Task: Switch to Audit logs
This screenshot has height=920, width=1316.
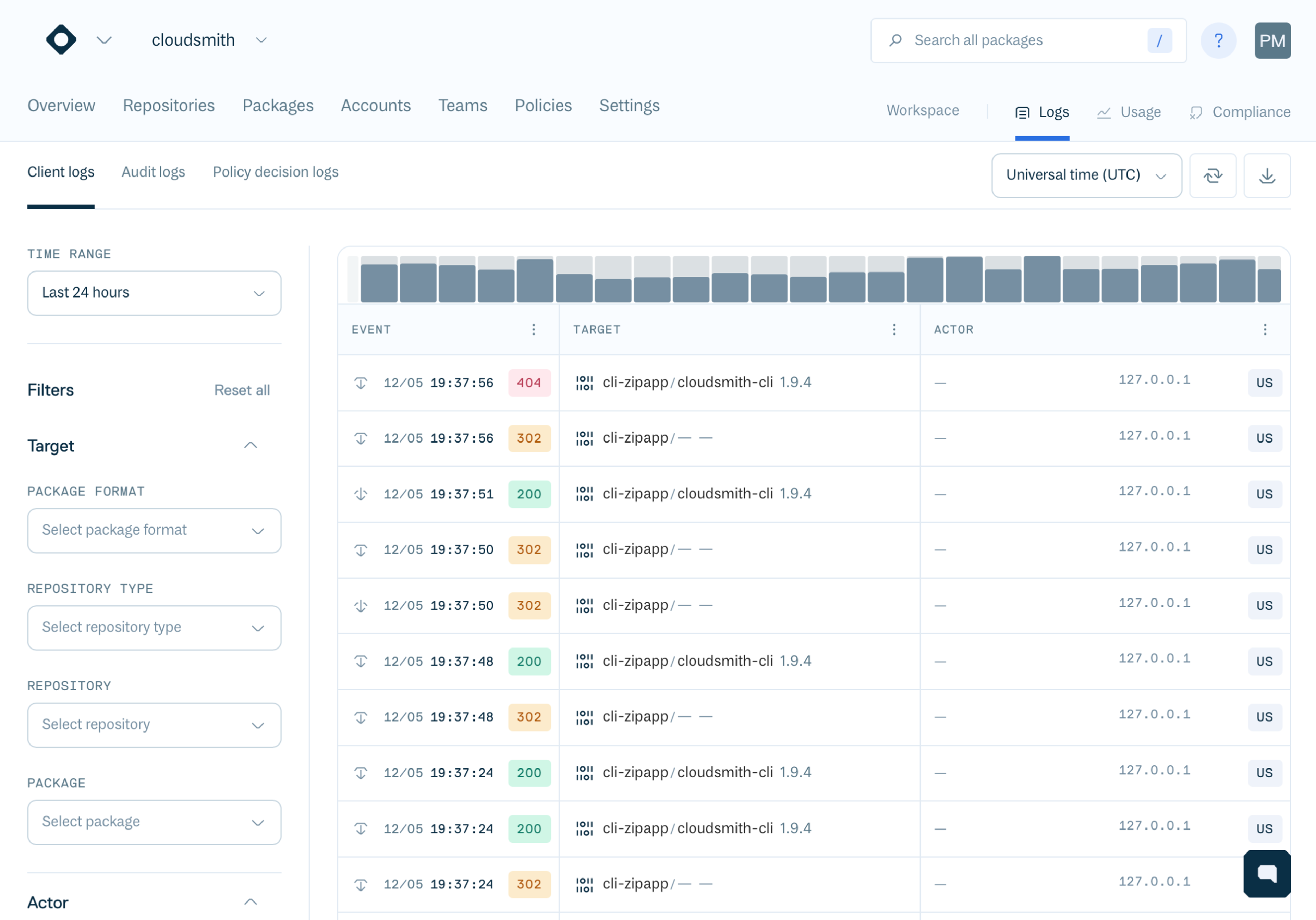Action: 153,172
